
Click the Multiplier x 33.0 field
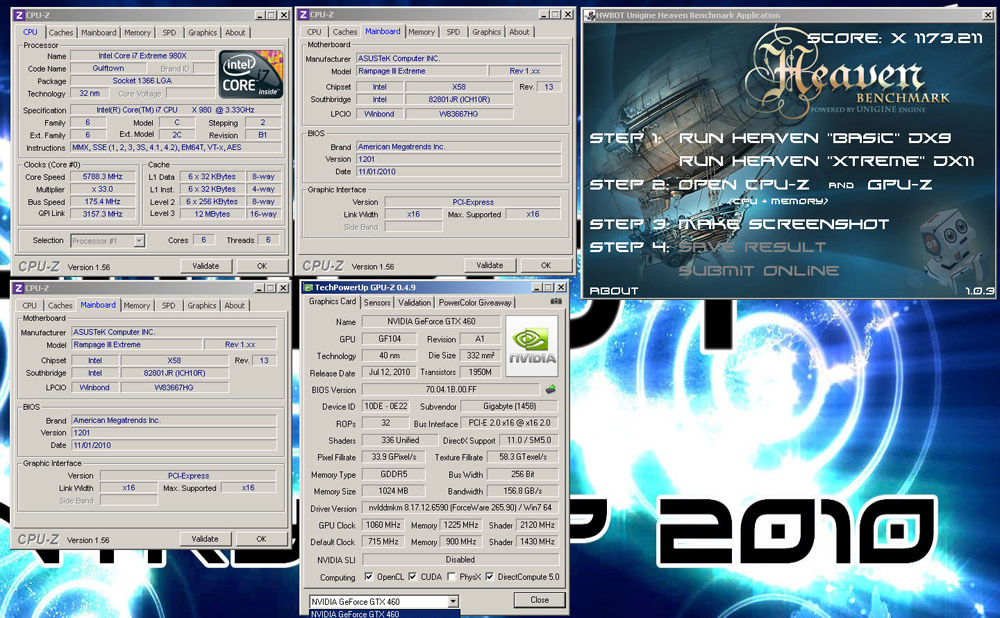pyautogui.click(x=103, y=189)
